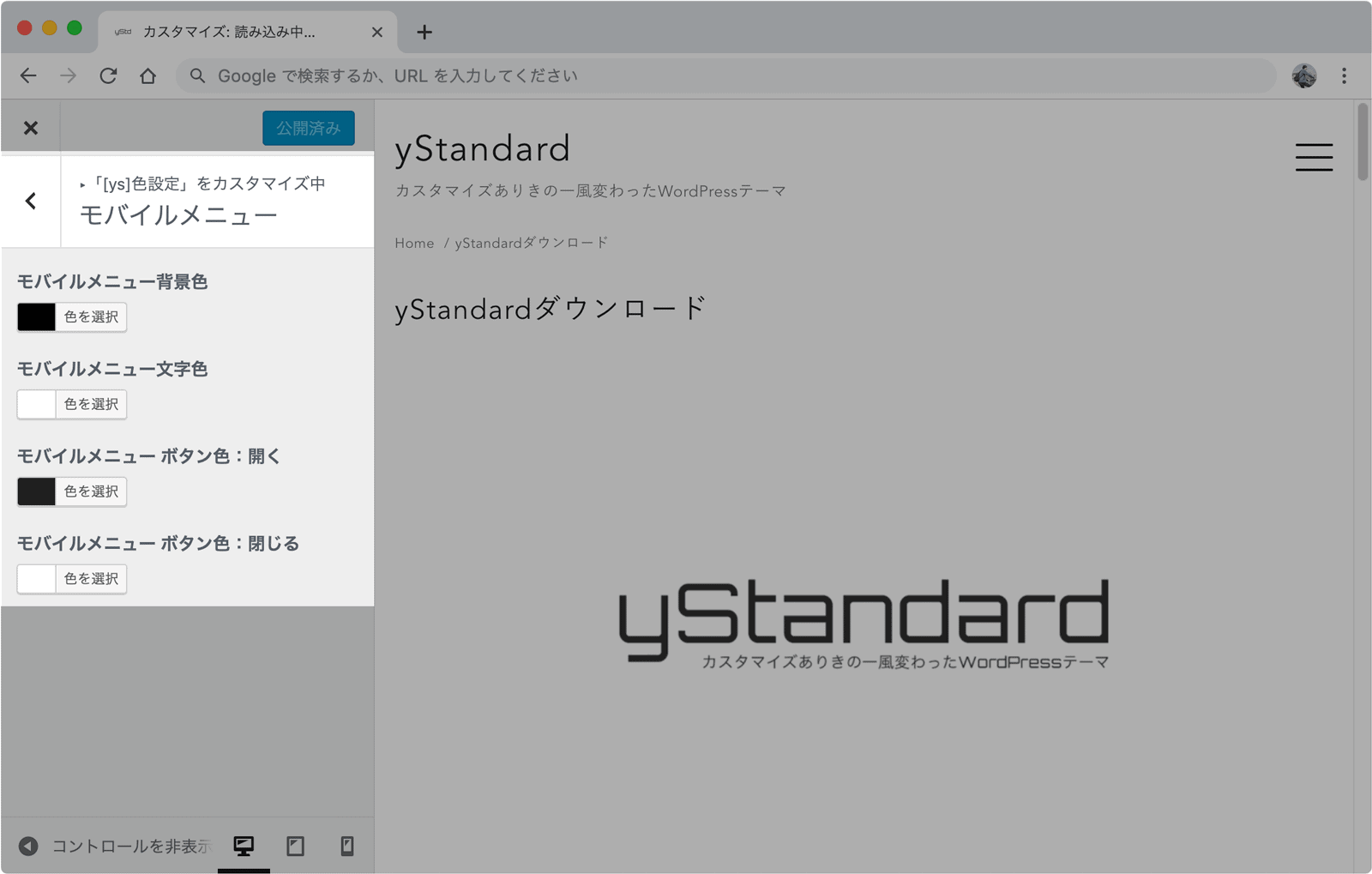
Task: Open the 色を選択 button for モバイルメニュー文字色
Action: pos(91,405)
